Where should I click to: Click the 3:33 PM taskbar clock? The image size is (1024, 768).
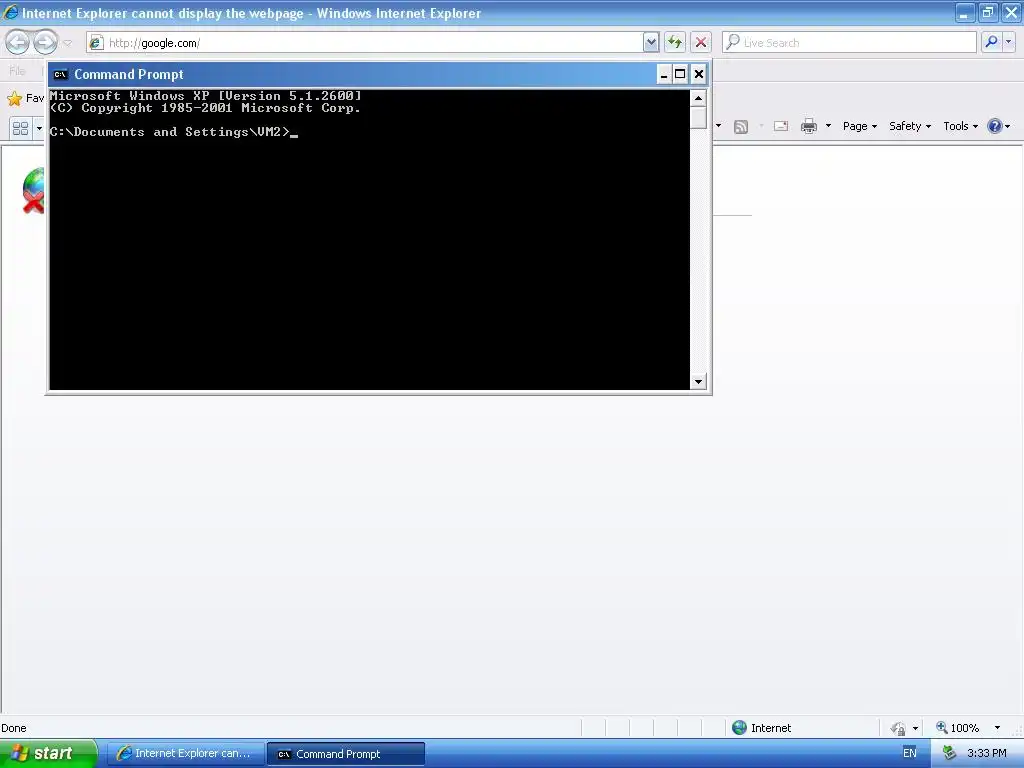click(986, 753)
